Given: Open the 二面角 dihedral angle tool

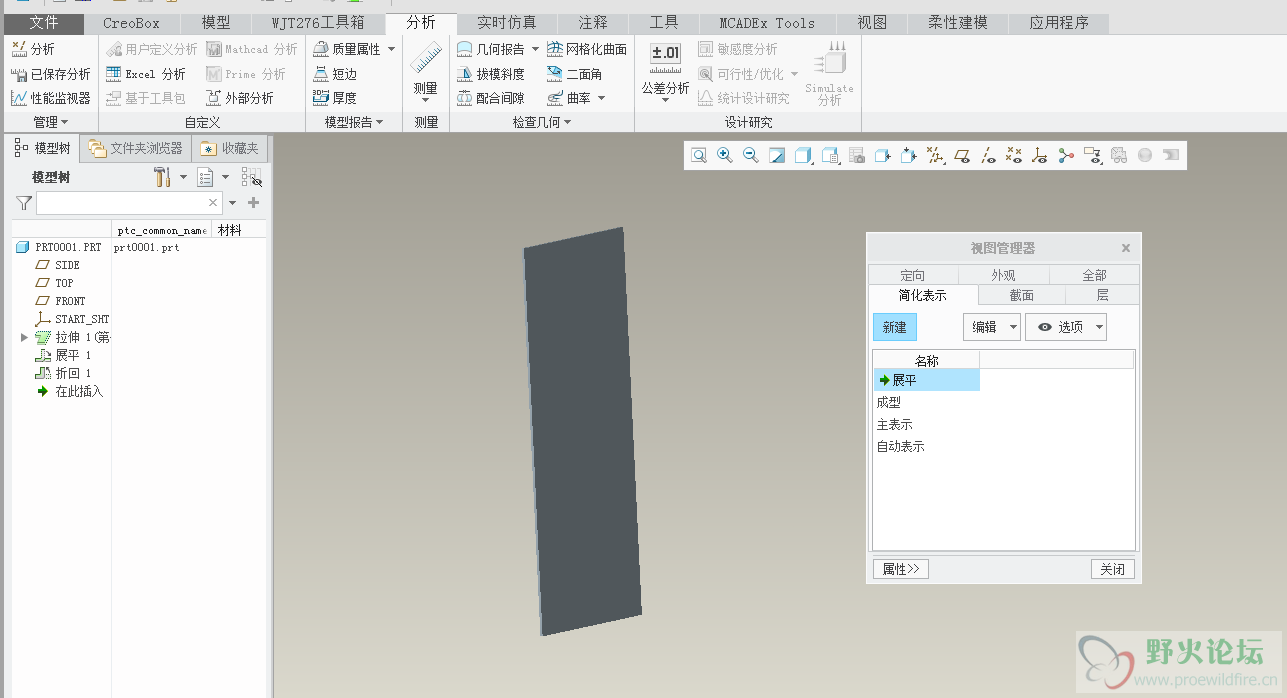Looking at the screenshot, I should pyautogui.click(x=574, y=74).
